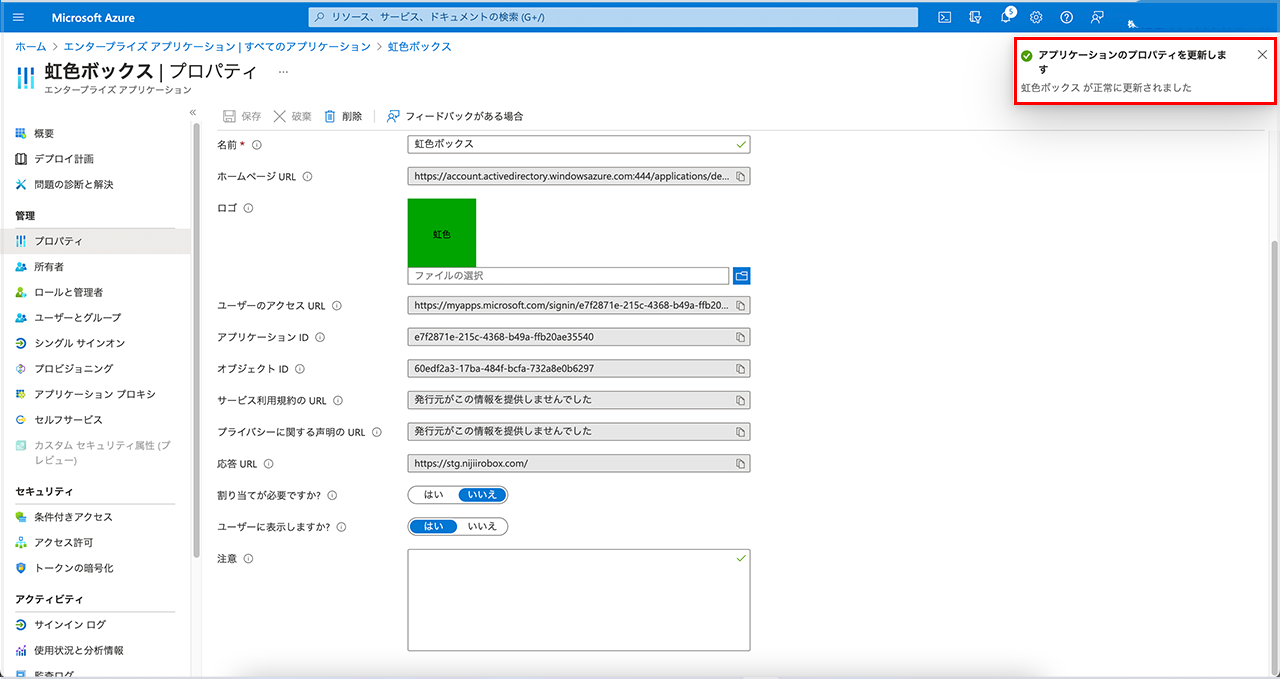Open ユーザーとグループ in sidebar
1280x679 pixels.
coord(77,317)
